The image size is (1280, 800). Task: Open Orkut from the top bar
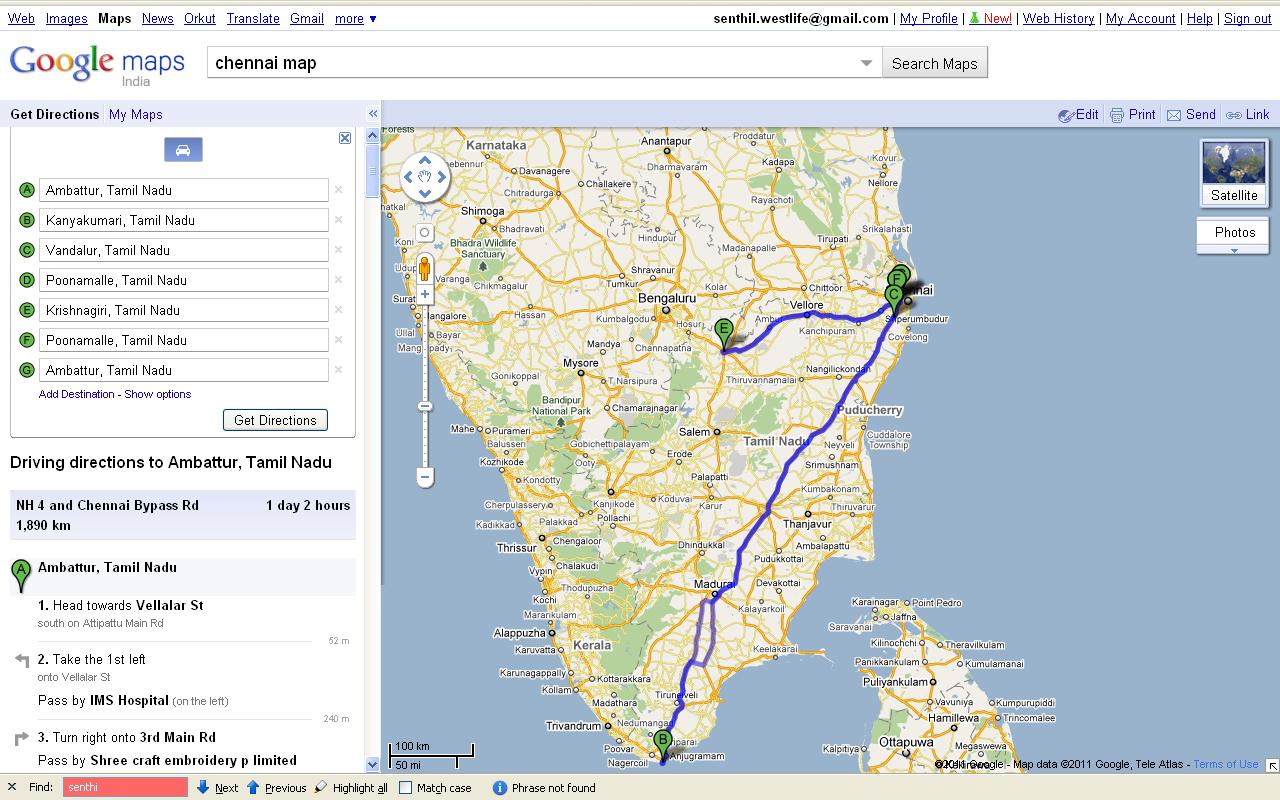coord(200,18)
